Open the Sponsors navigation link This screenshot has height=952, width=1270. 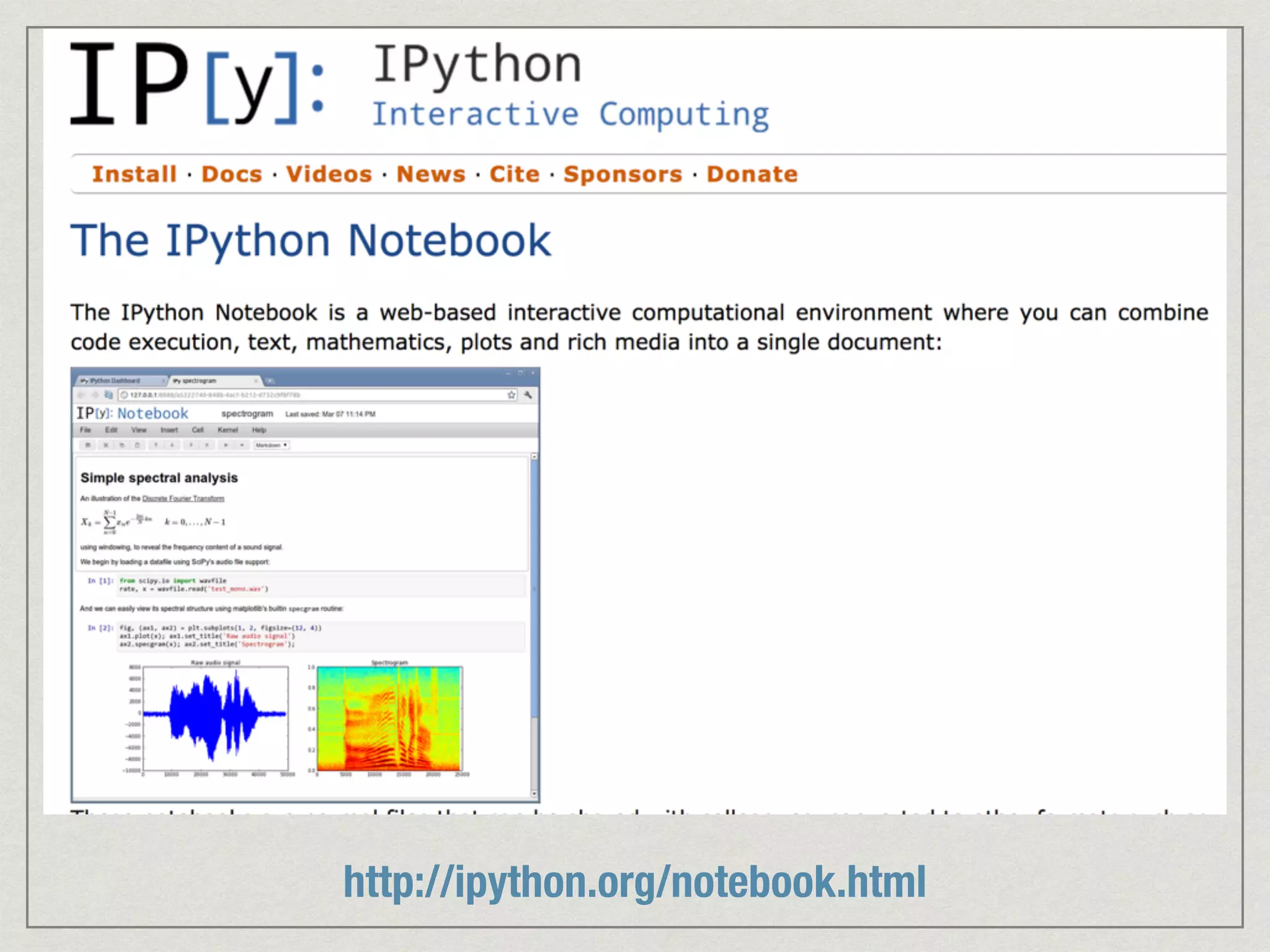pos(623,174)
